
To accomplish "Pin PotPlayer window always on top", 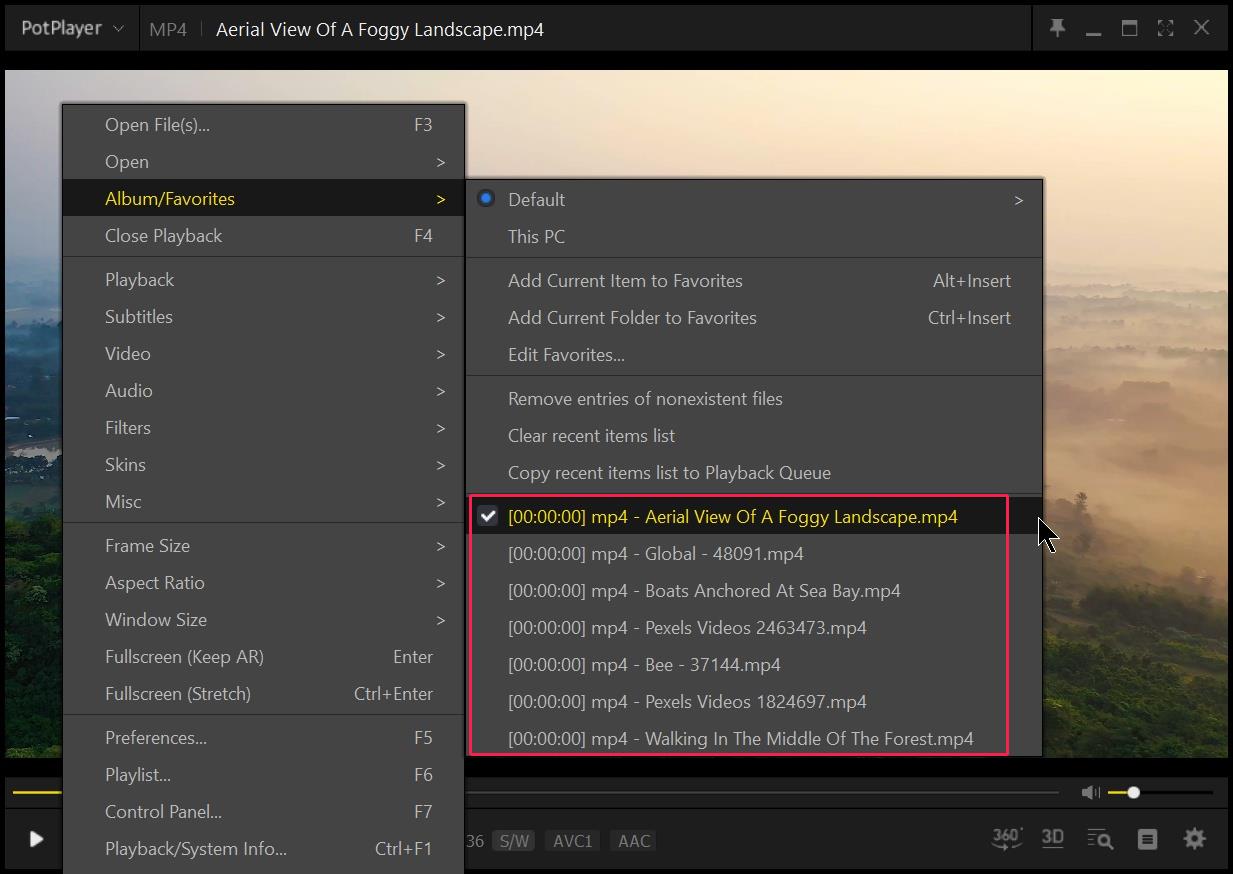I will 1057,28.
